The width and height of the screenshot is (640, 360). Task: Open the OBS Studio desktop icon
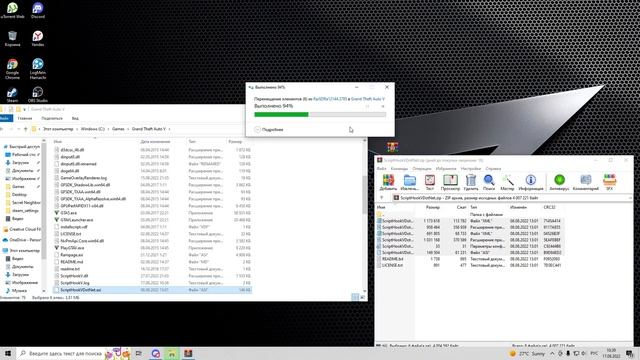(x=38, y=94)
